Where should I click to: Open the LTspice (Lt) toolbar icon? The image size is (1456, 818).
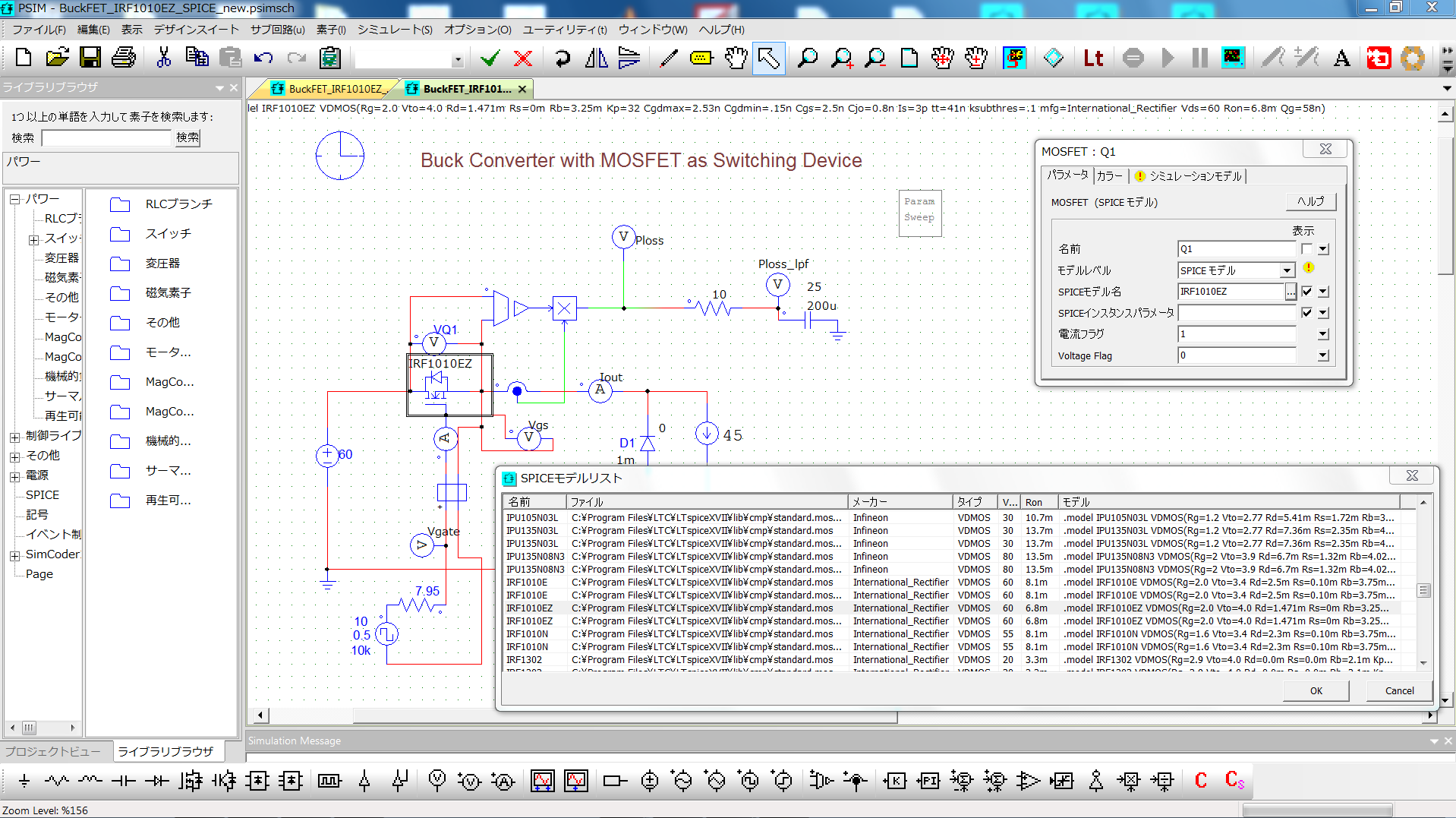(x=1093, y=58)
